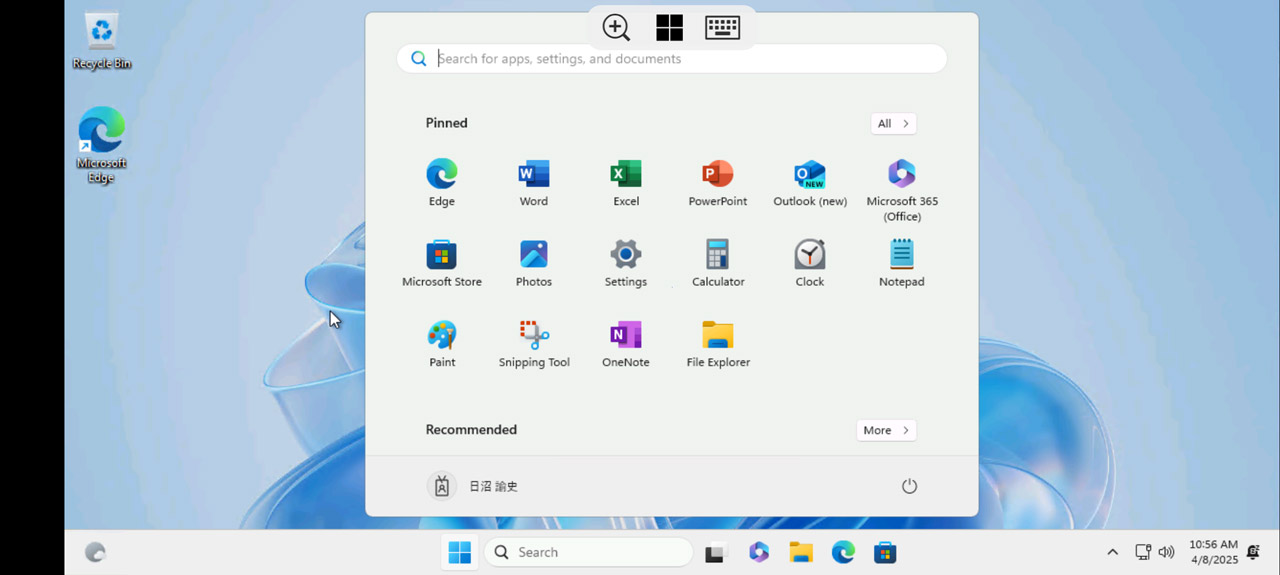This screenshot has width=1280, height=575.
Task: Click the zoom magnifier icon at top
Action: tap(616, 28)
